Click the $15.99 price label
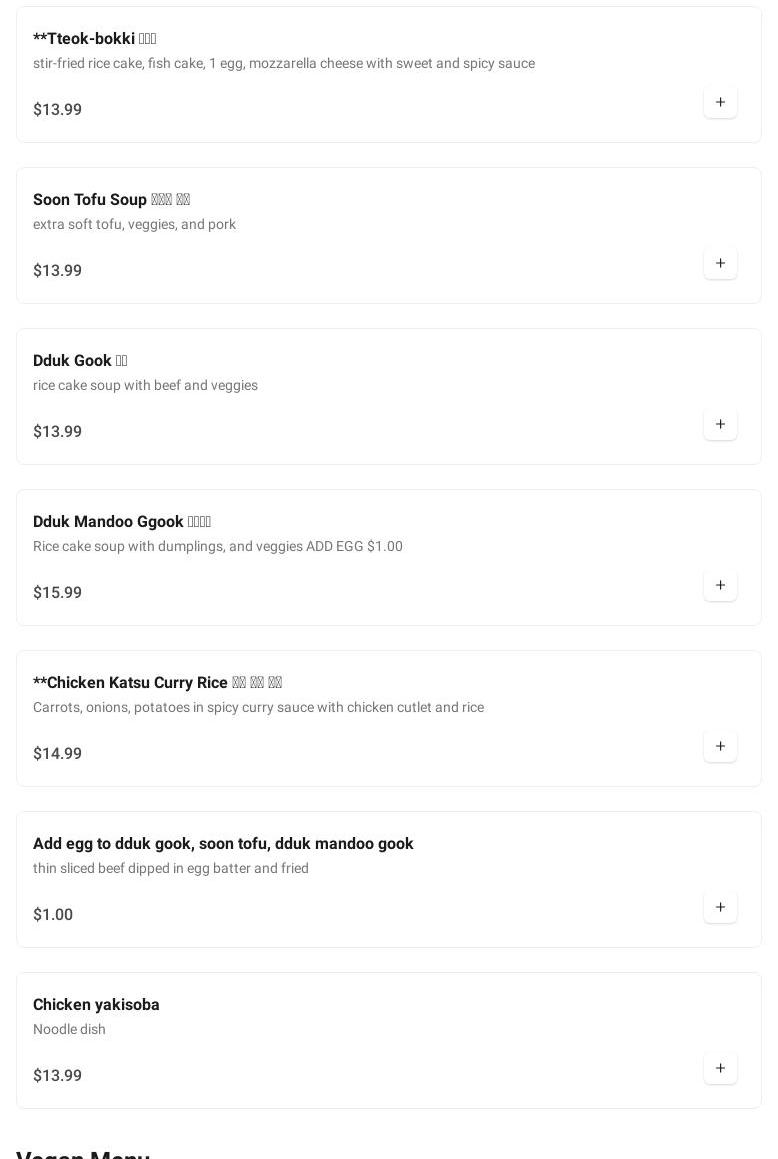This screenshot has width=778, height=1159. pos(57,592)
